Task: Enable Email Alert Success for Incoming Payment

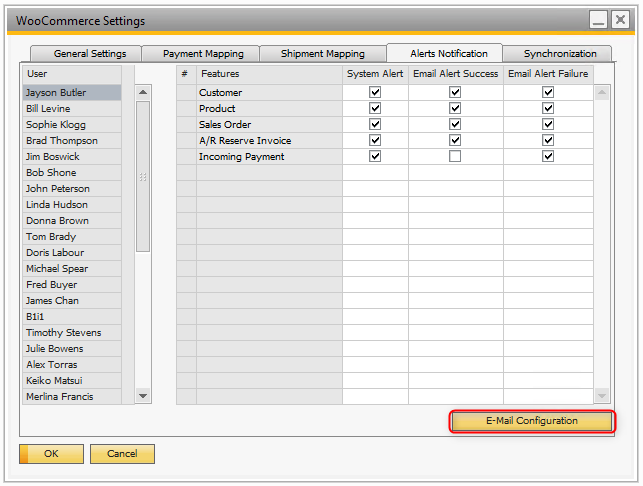Action: pos(455,157)
